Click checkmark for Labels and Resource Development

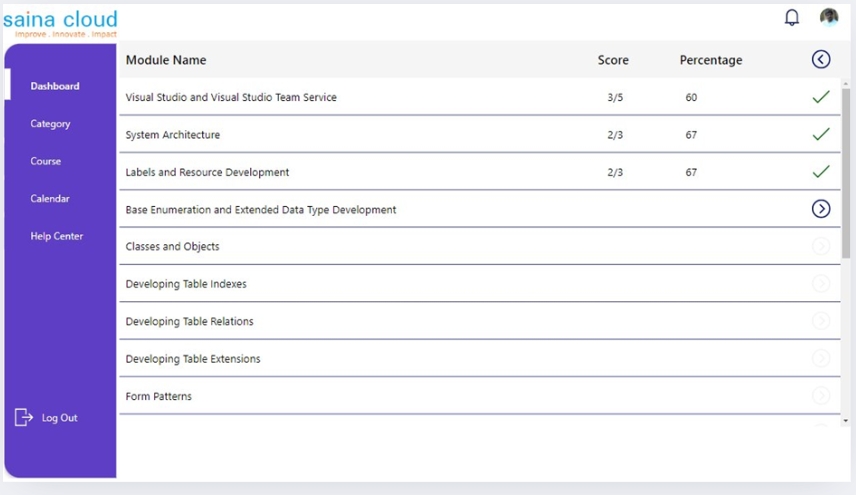(821, 171)
